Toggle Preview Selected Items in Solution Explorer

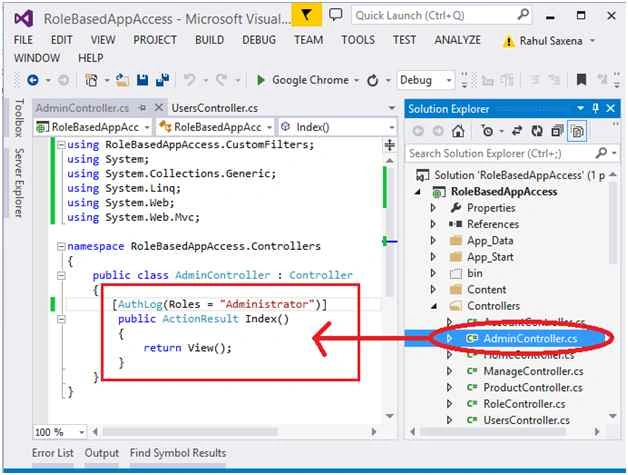point(577,131)
